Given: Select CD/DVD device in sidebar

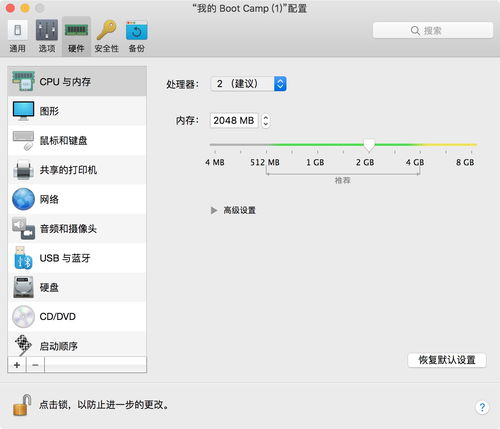Looking at the screenshot, I should pos(77,316).
